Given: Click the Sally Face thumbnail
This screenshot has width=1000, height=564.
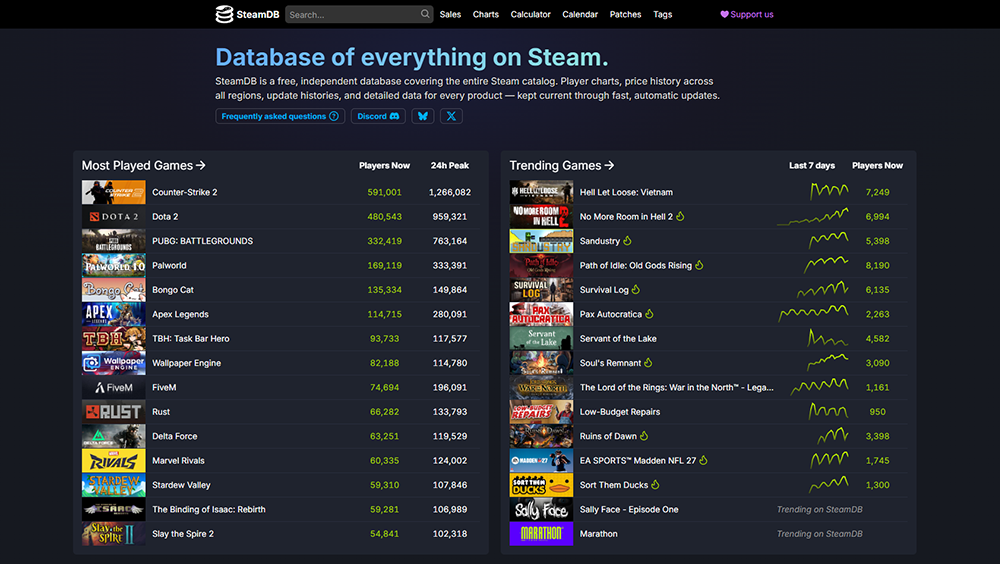Looking at the screenshot, I should (541, 509).
